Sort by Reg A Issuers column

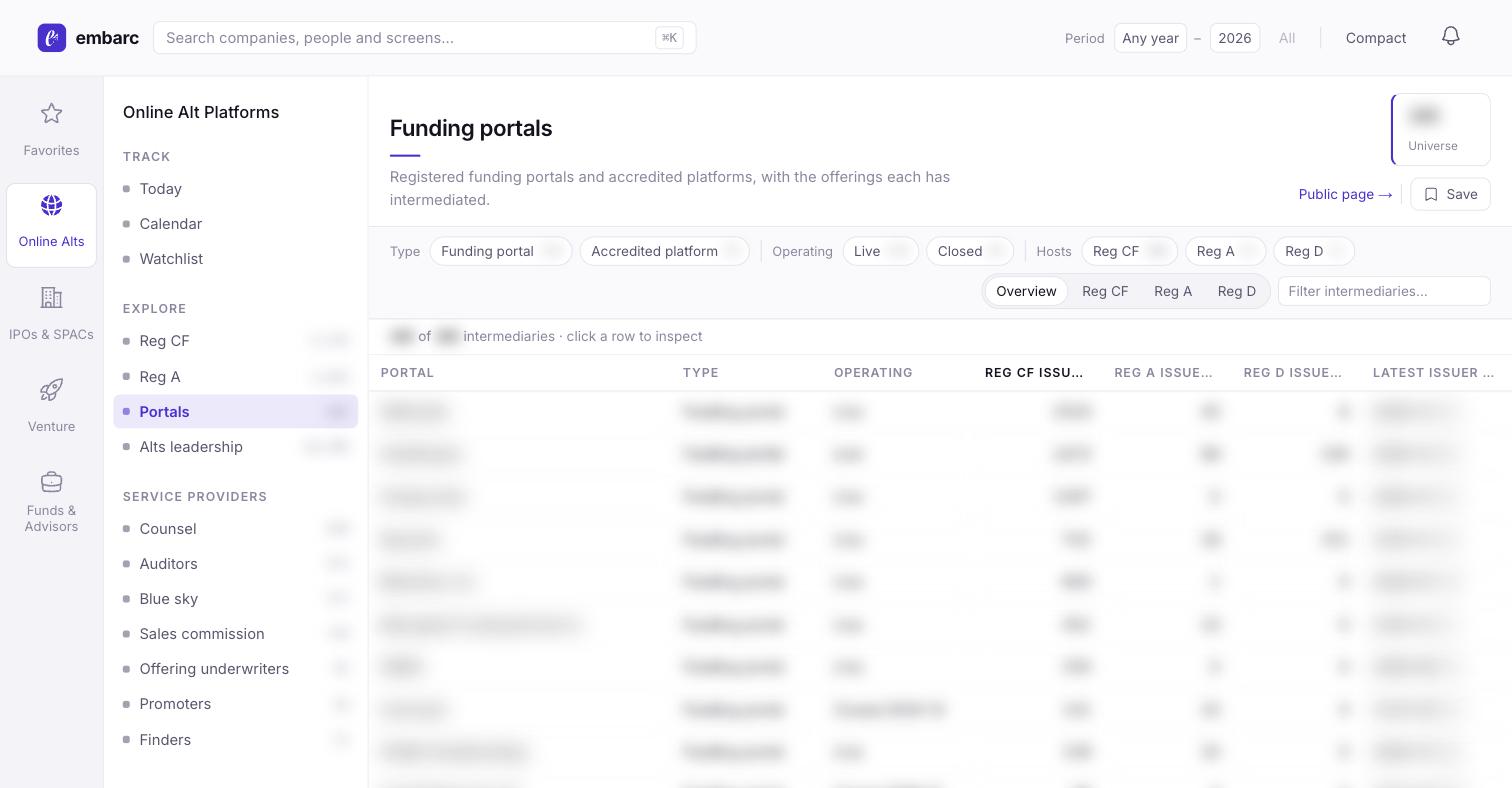[1163, 373]
